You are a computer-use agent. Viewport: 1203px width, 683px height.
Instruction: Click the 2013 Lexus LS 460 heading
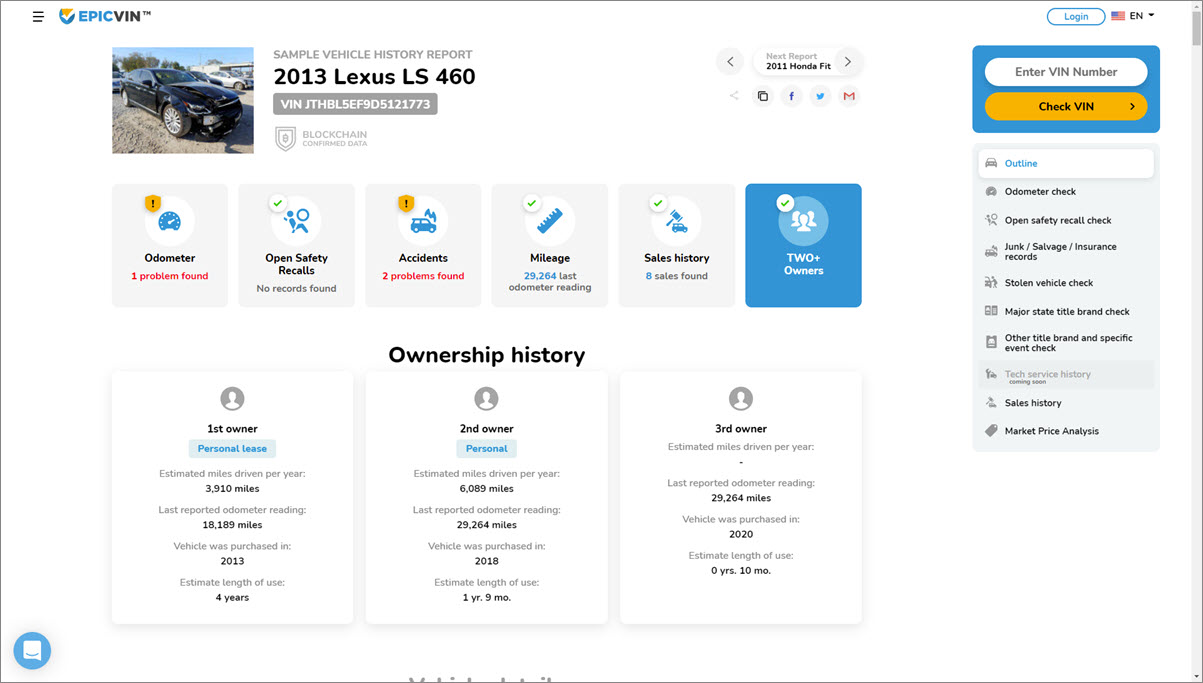pyautogui.click(x=375, y=77)
